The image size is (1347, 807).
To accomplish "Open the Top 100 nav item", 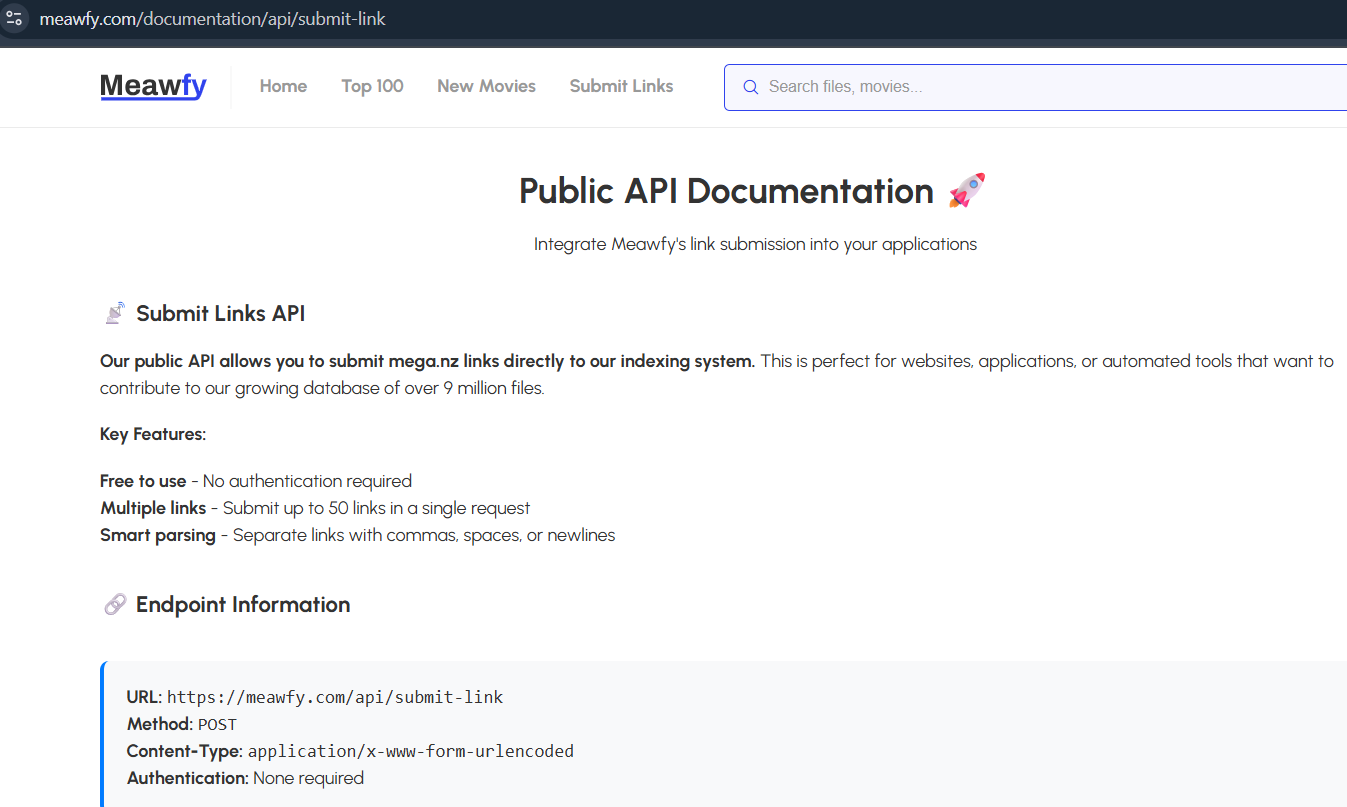I will [372, 86].
